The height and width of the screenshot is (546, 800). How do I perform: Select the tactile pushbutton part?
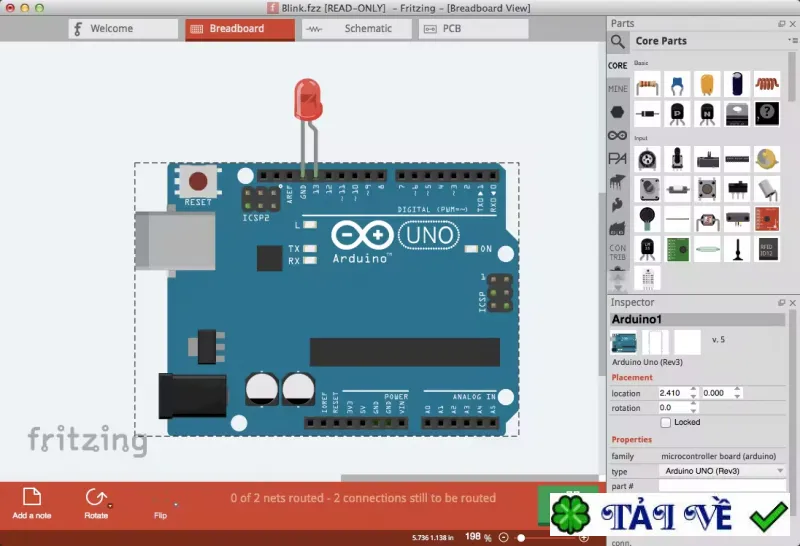click(x=707, y=189)
